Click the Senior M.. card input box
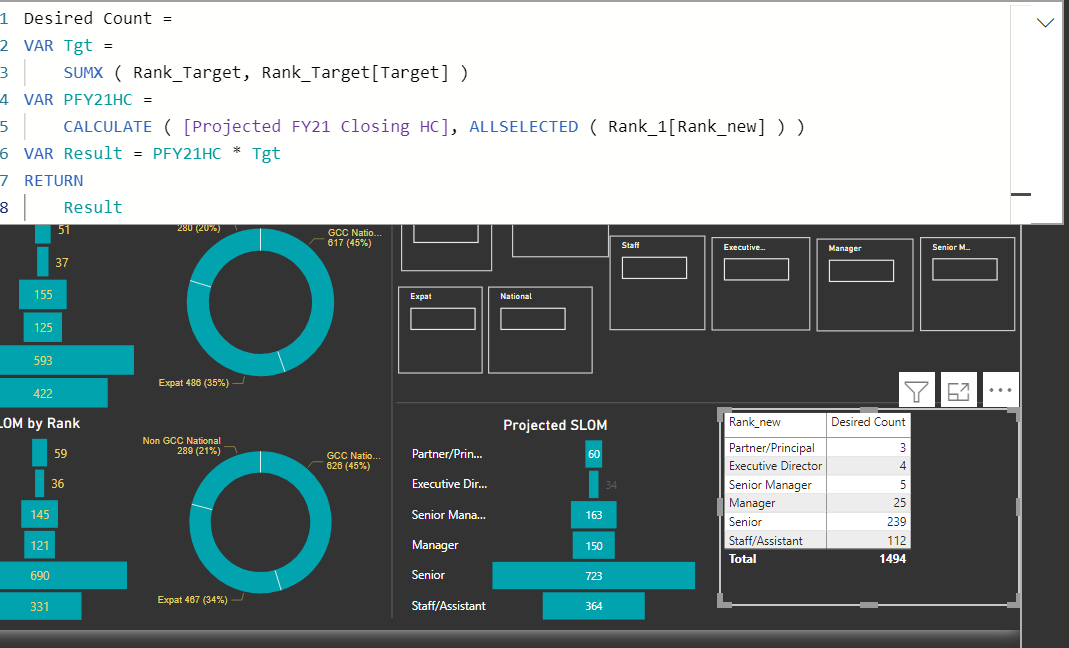The width and height of the screenshot is (1069, 648). coord(965,269)
